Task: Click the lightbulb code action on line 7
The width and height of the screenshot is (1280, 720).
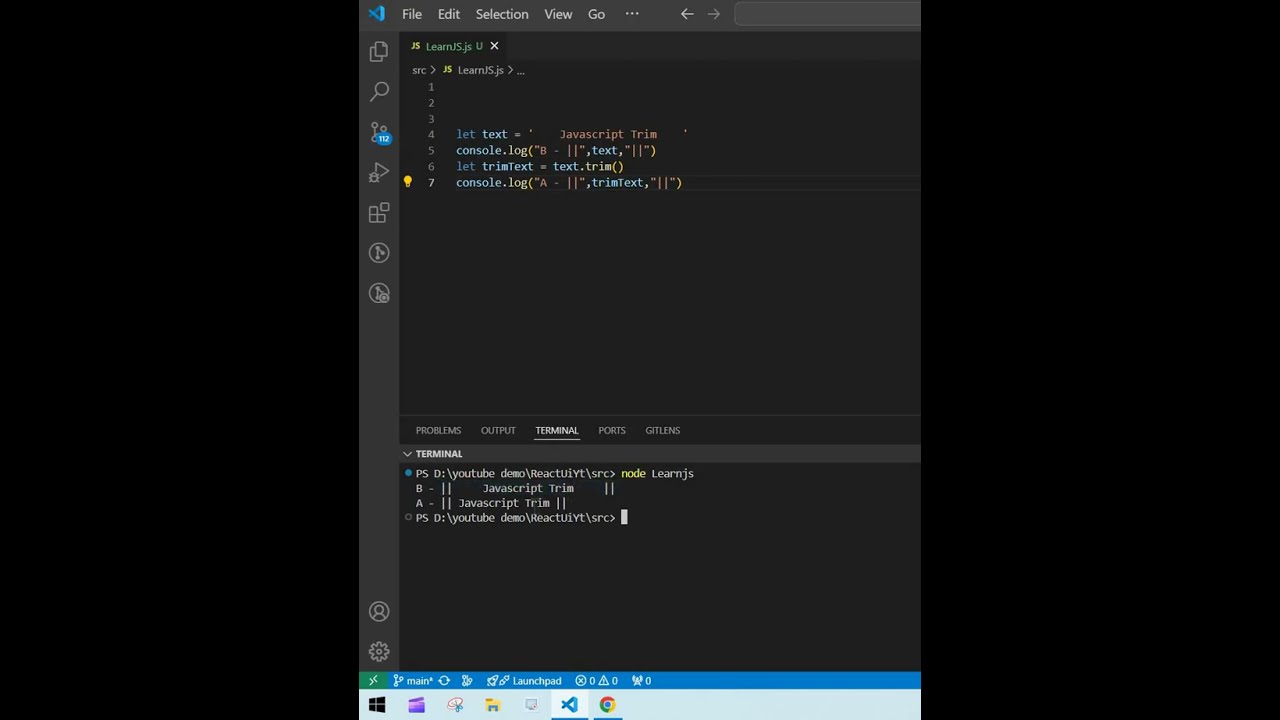Action: [407, 182]
